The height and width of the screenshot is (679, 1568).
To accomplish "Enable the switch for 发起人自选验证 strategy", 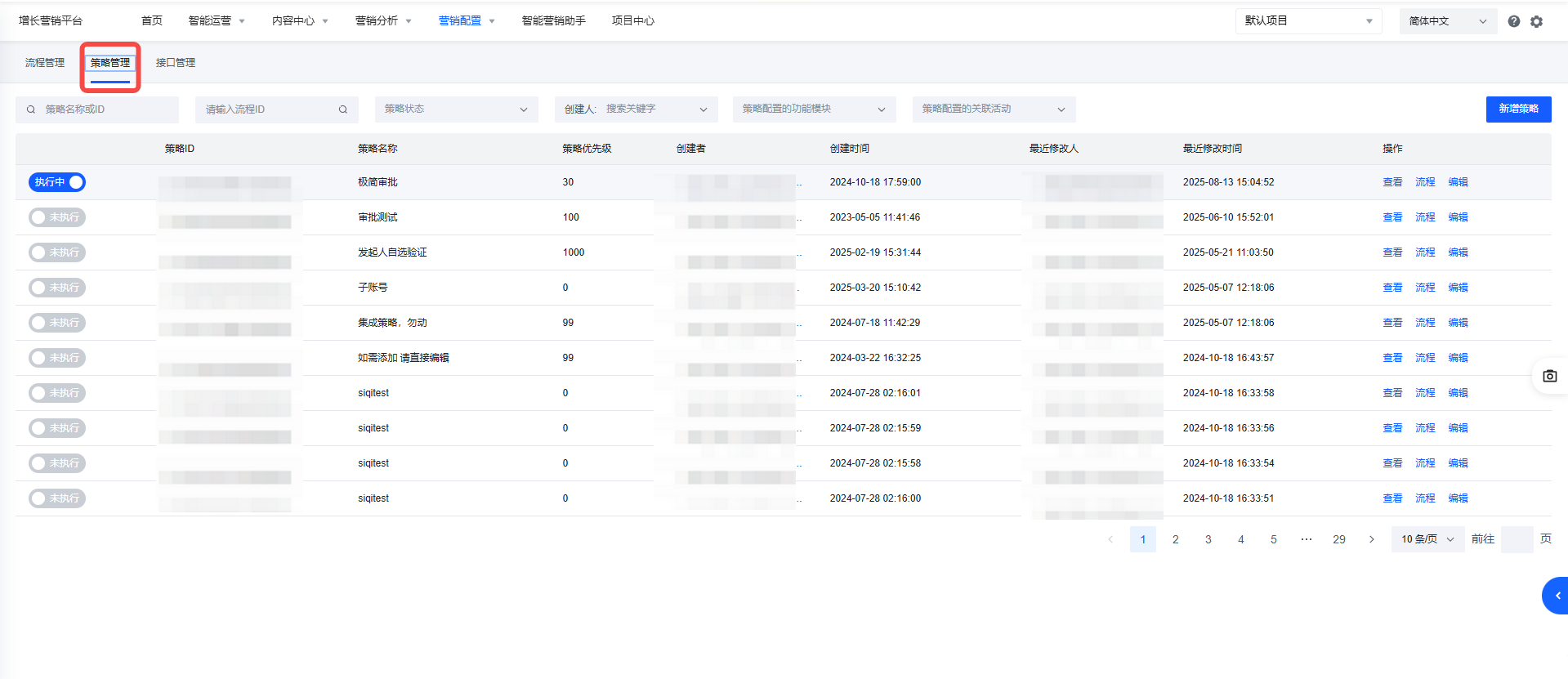I will point(57,252).
